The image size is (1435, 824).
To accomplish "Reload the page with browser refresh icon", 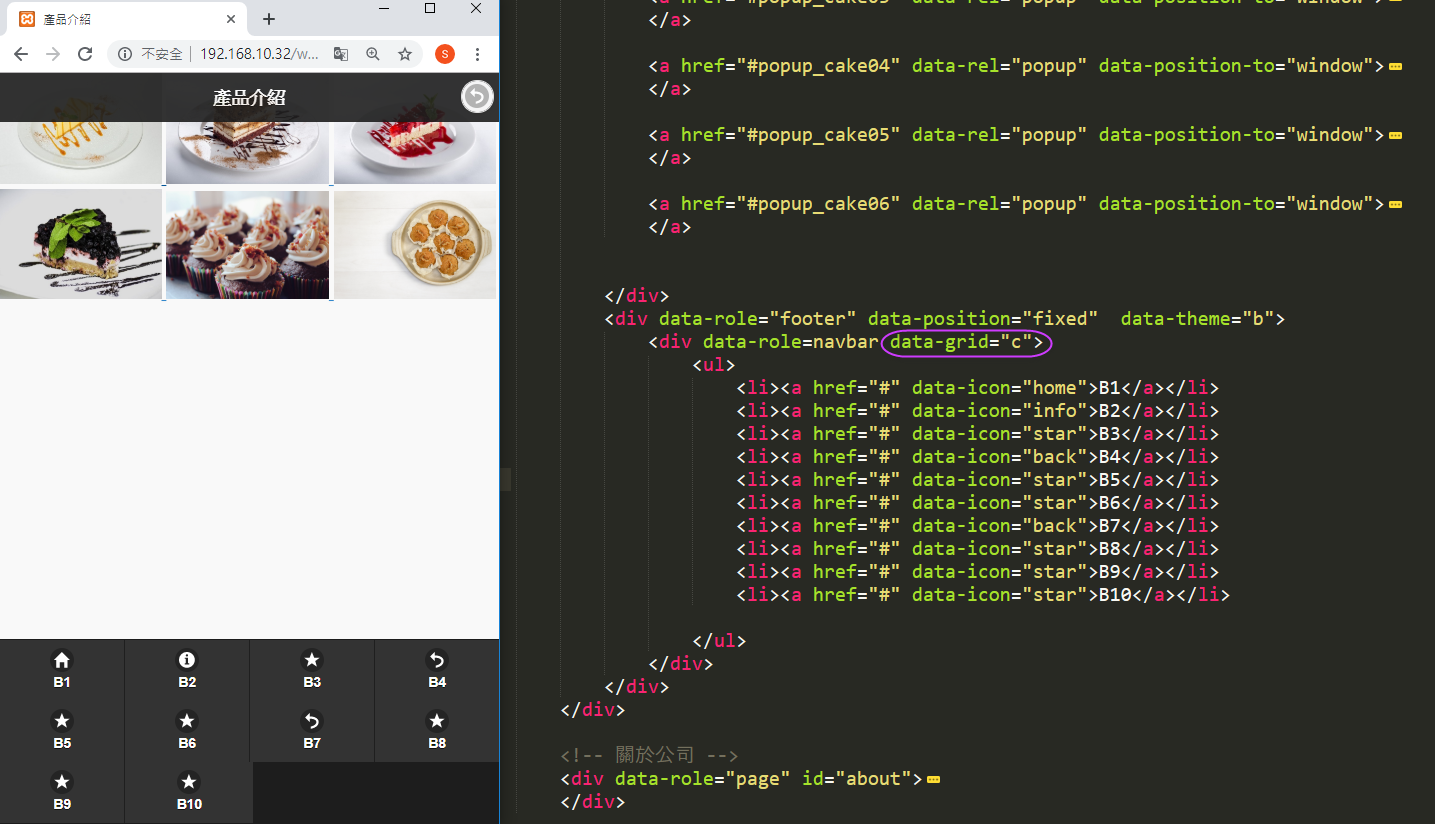I will click(85, 54).
